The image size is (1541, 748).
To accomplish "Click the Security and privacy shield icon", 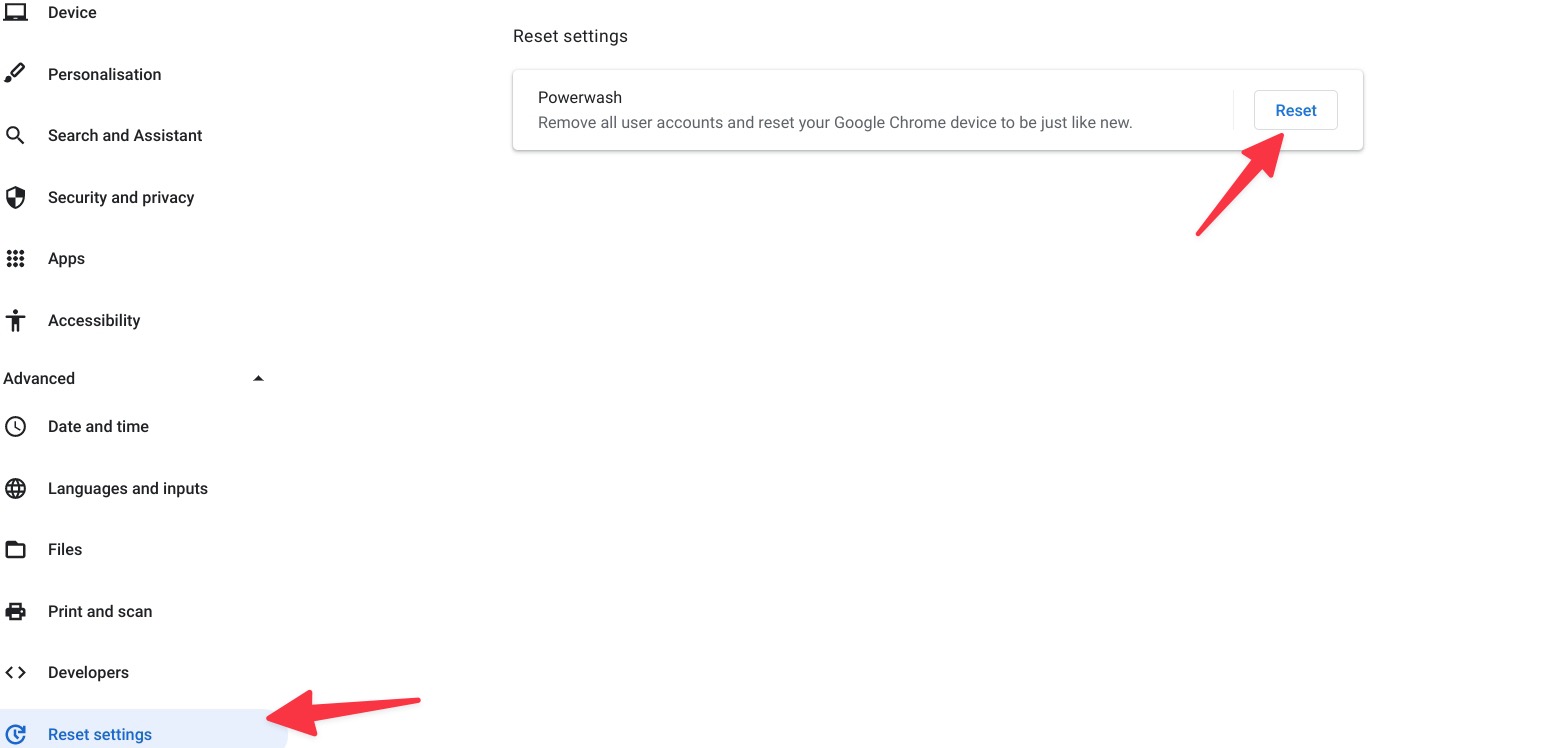I will 15,197.
